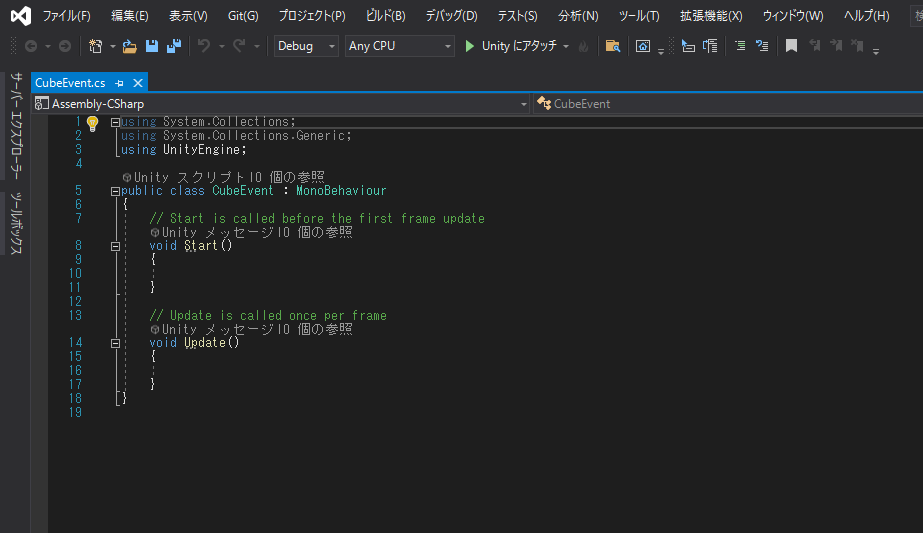This screenshot has width=923, height=533.
Task: Open the Redo history dropdown arrow
Action: click(x=257, y=47)
